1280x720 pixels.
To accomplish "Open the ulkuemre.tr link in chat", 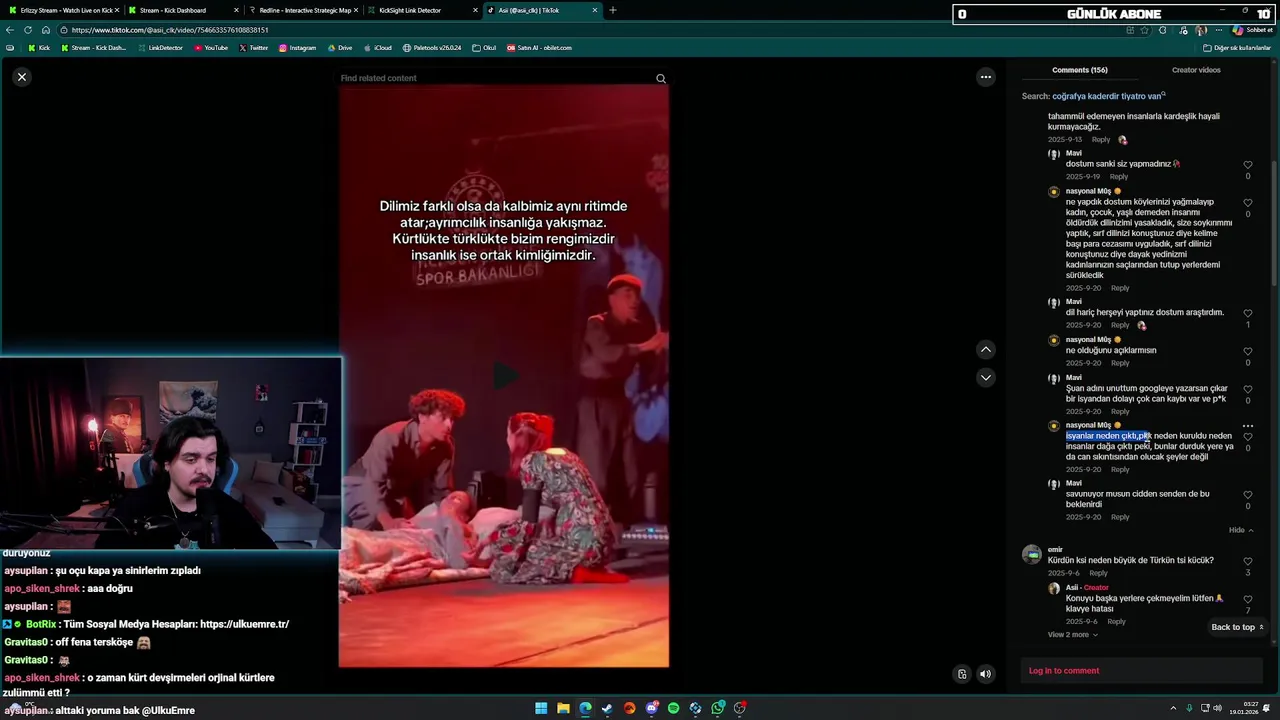I will pos(244,624).
